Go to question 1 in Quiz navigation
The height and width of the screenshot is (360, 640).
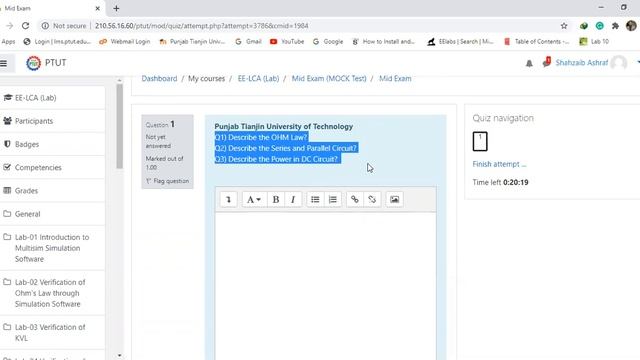[x=480, y=141]
